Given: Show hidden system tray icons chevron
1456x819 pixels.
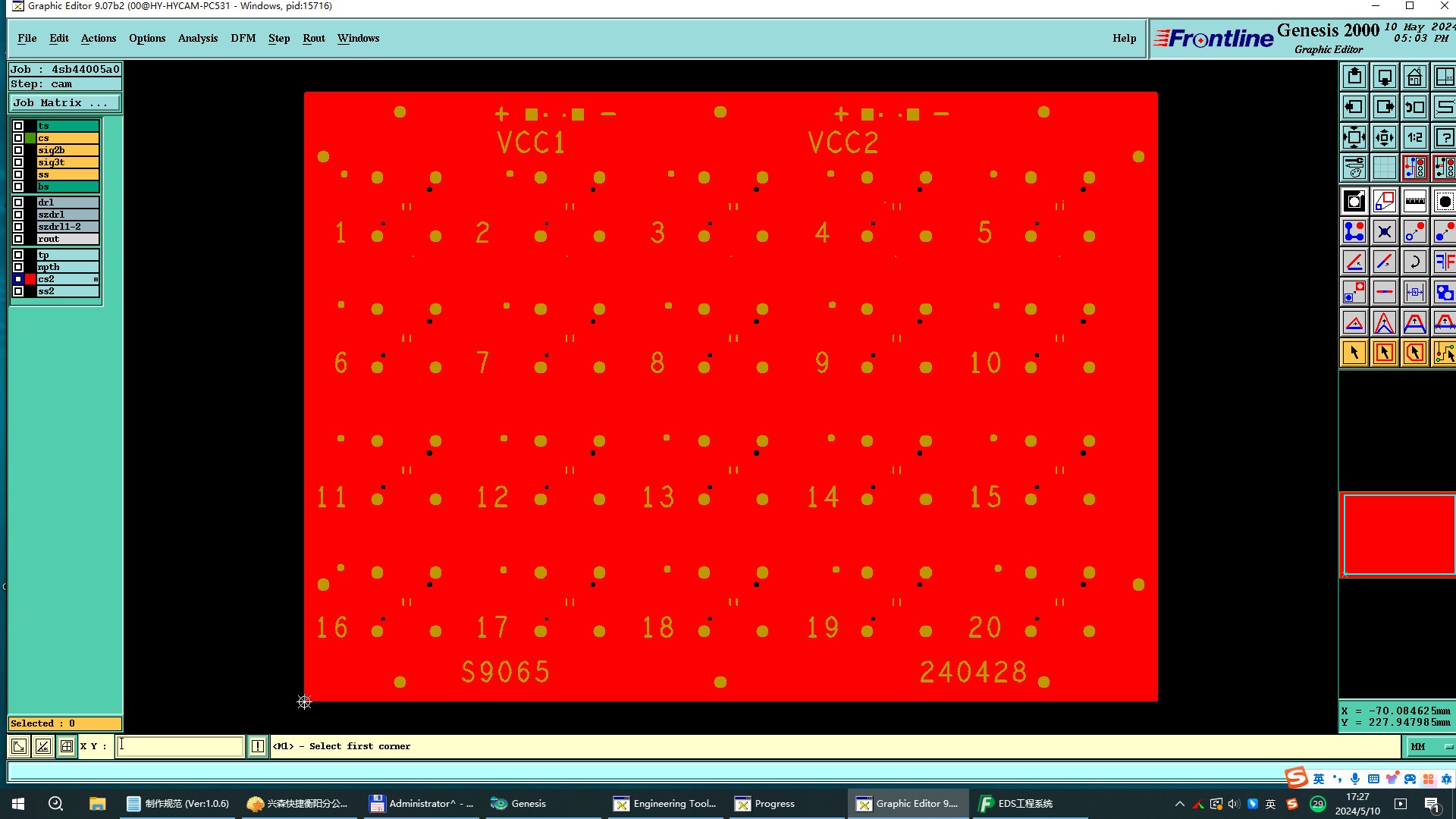Looking at the screenshot, I should tap(1179, 804).
